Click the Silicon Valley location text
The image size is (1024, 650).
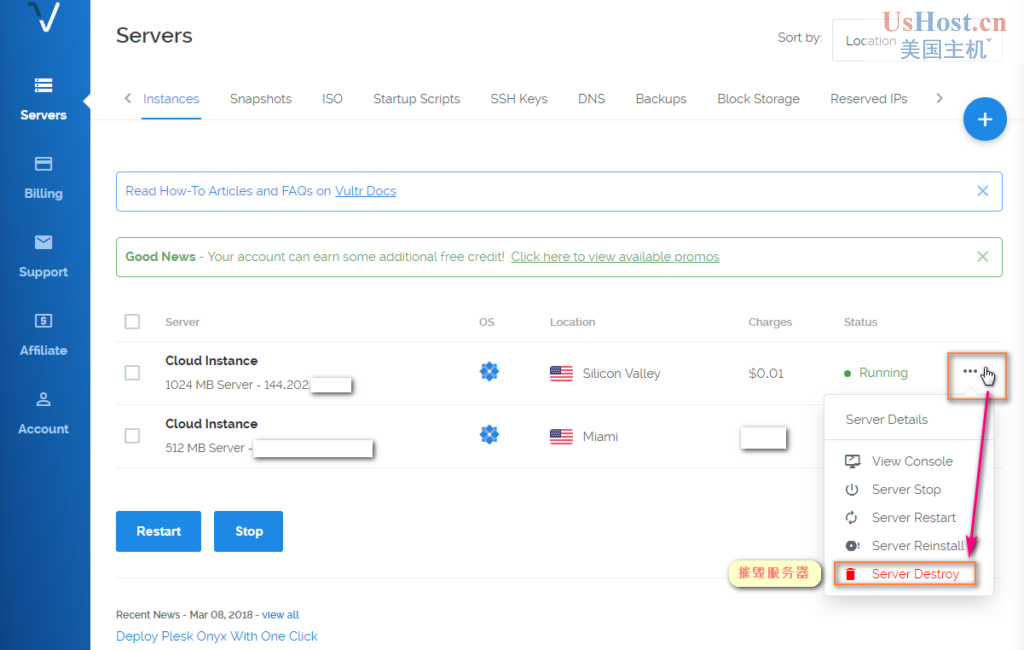622,374
